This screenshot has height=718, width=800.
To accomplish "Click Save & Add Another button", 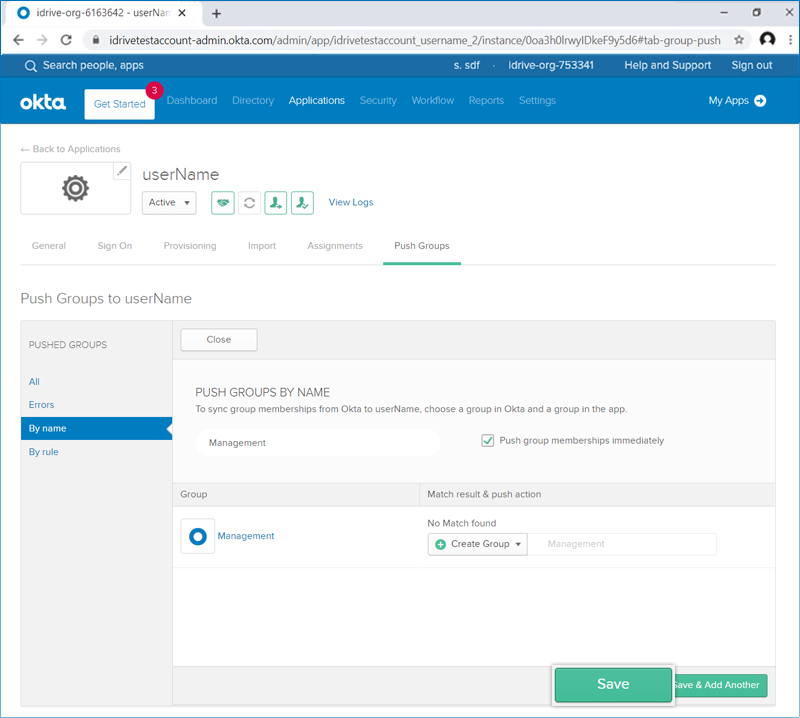I will coord(719,685).
